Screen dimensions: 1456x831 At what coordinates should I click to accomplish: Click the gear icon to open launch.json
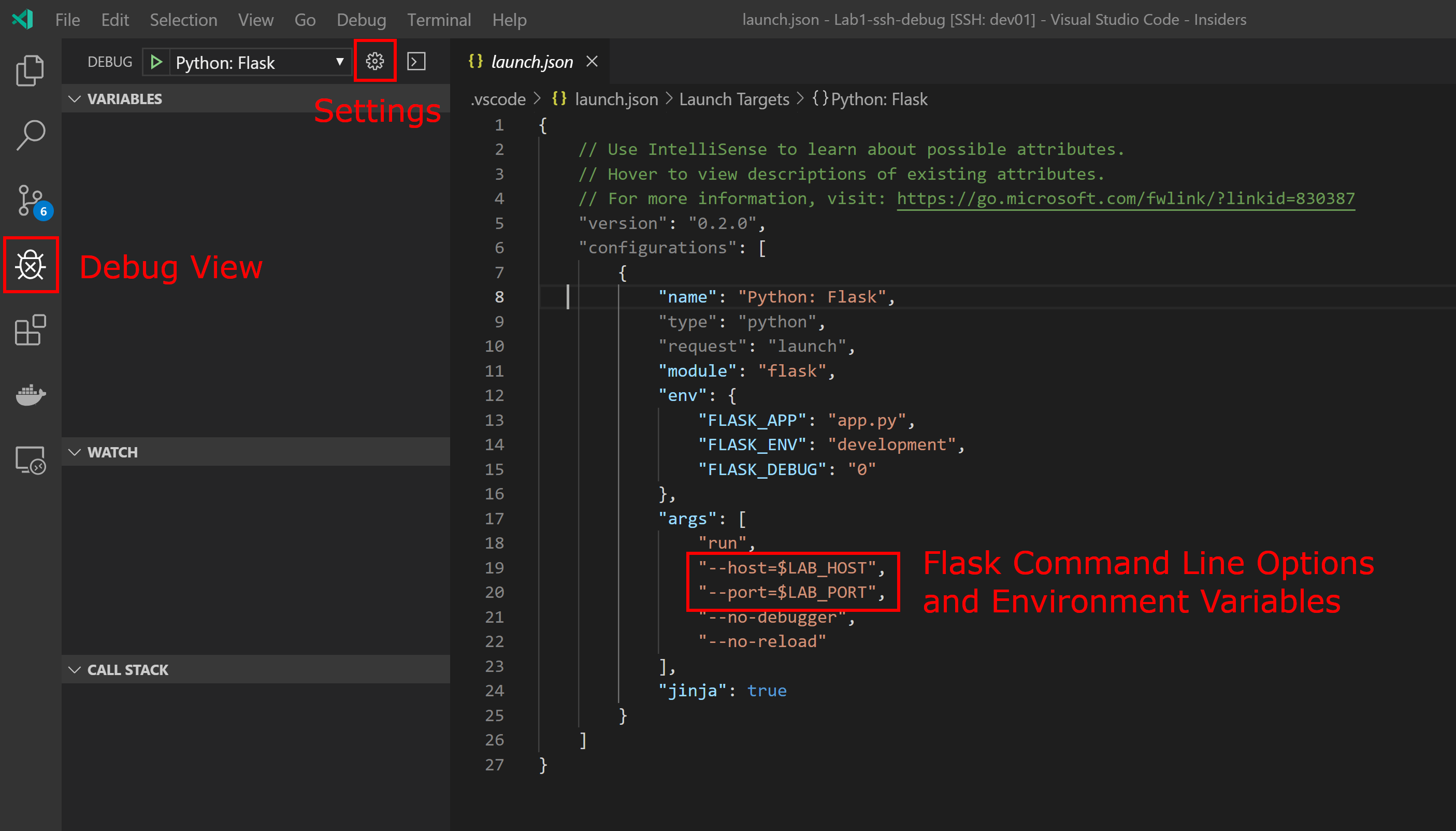(x=375, y=61)
